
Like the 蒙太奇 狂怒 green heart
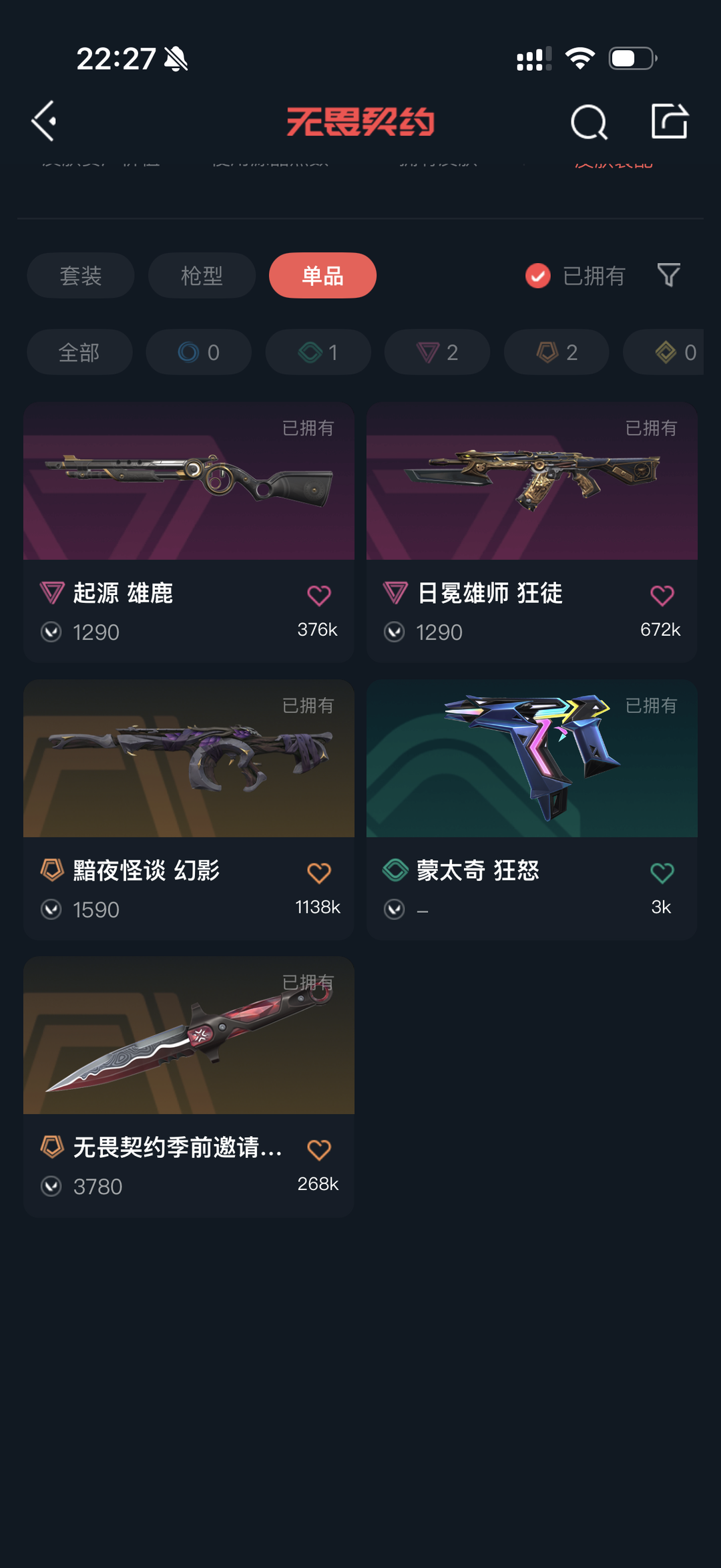click(662, 873)
